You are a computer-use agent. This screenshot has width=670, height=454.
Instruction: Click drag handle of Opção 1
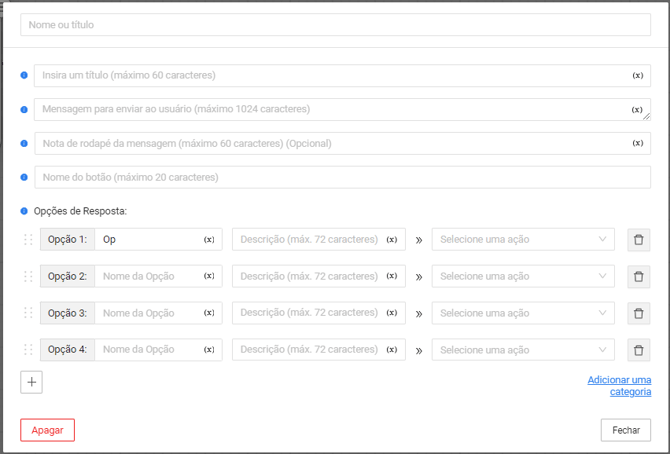pyautogui.click(x=28, y=240)
